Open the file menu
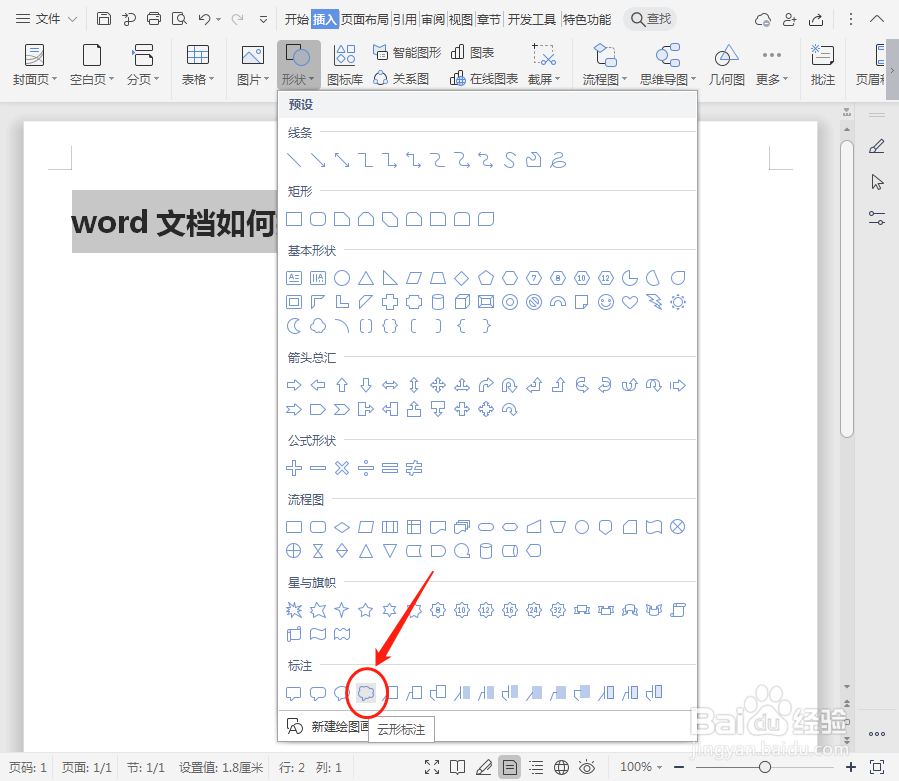Viewport: 899px width, 781px height. click(x=46, y=19)
